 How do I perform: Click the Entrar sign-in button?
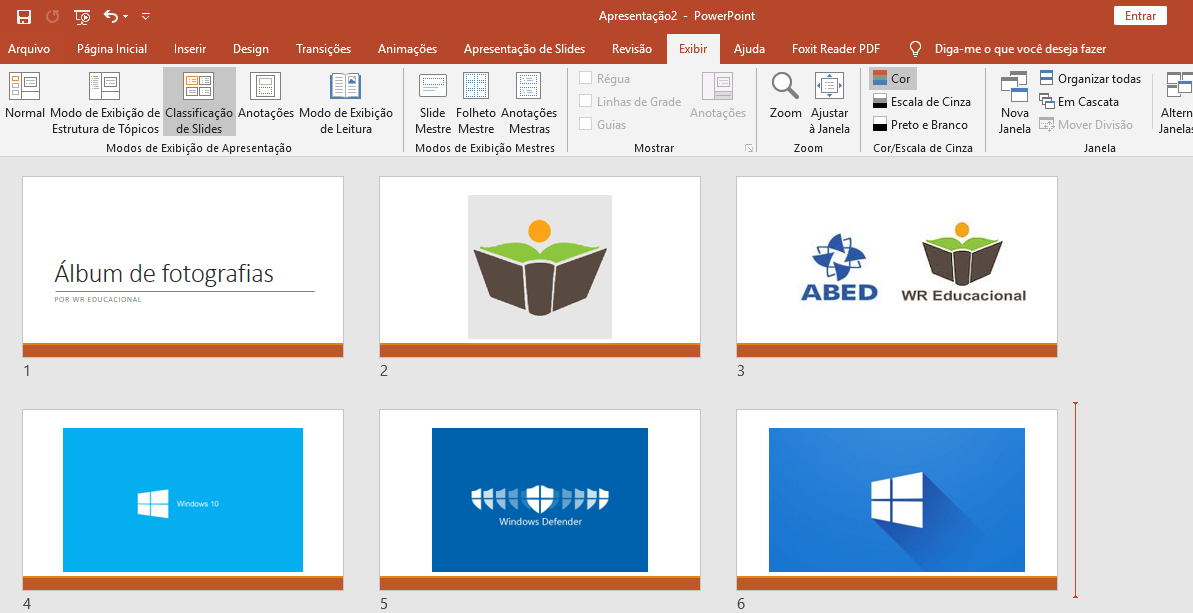point(1140,16)
